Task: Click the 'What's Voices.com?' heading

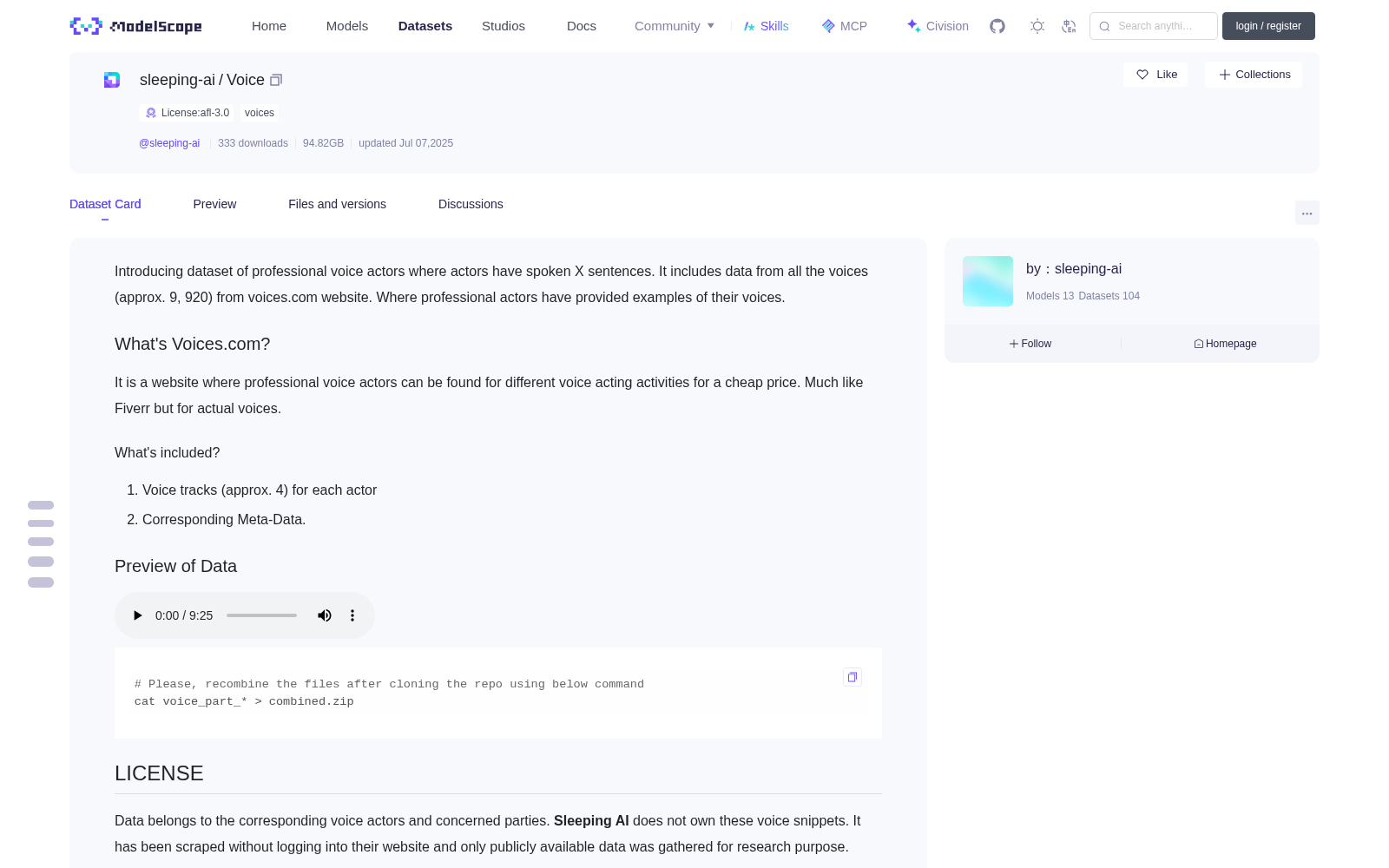Action: tap(192, 344)
